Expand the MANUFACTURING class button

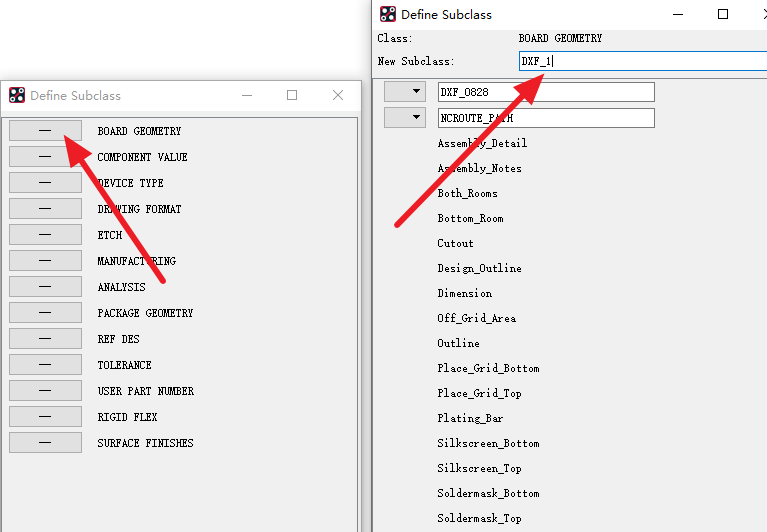click(45, 261)
